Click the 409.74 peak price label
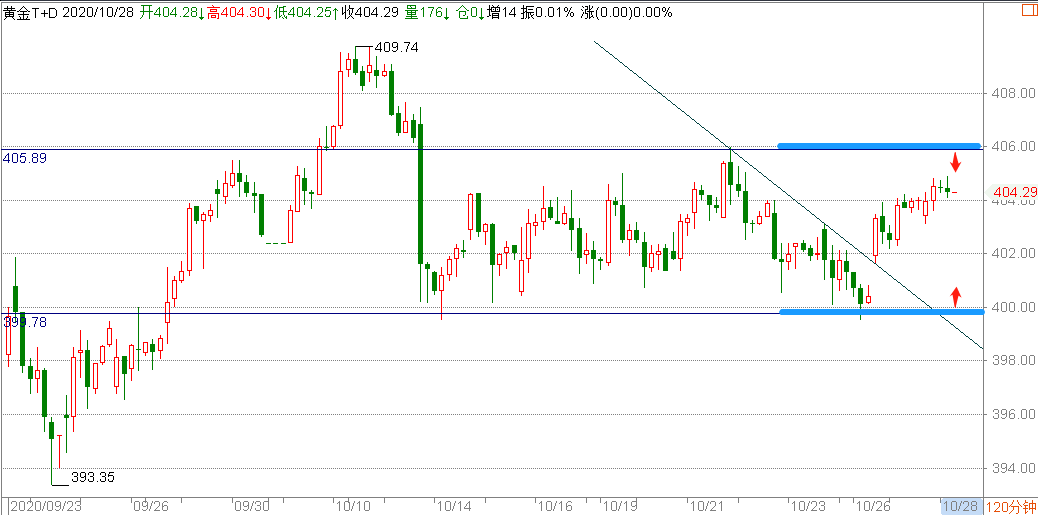The width and height of the screenshot is (1038, 515). (x=396, y=48)
